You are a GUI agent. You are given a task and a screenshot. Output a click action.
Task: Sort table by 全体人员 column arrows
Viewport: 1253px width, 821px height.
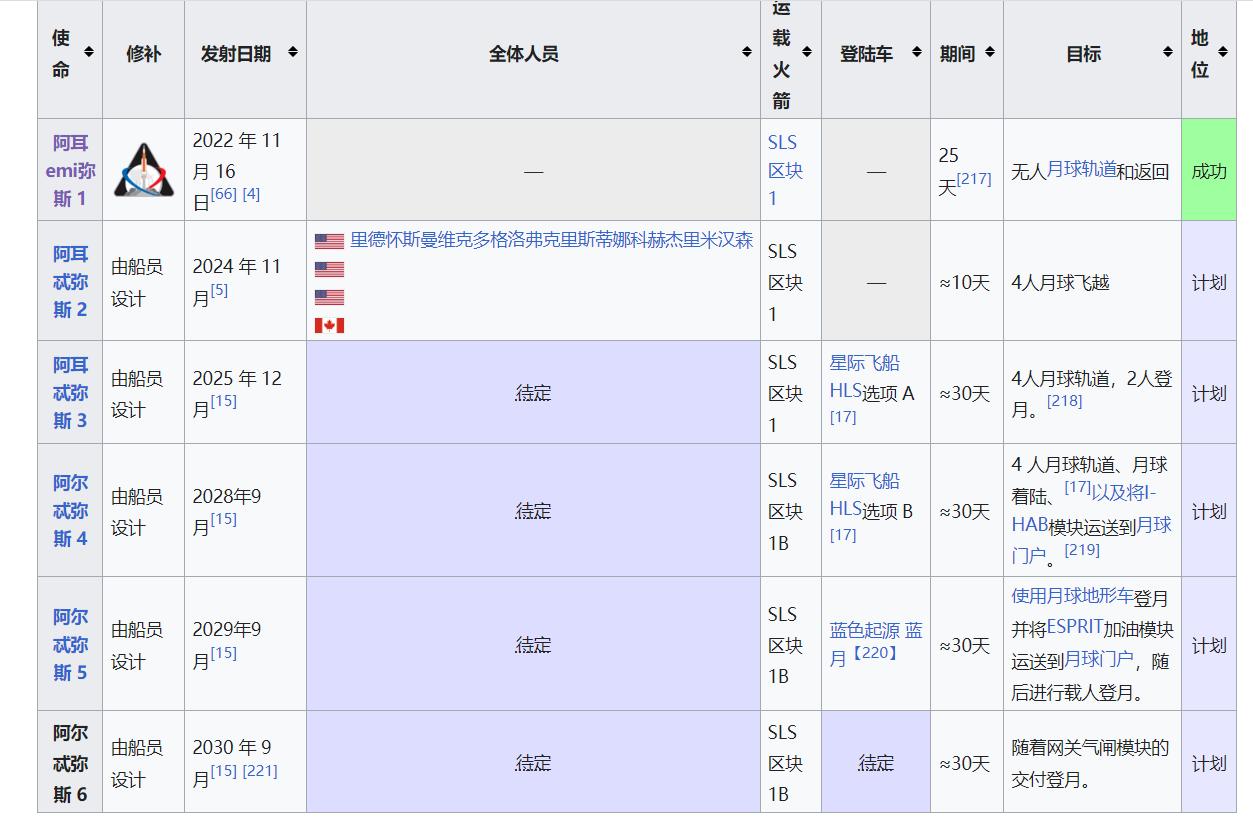pos(746,52)
